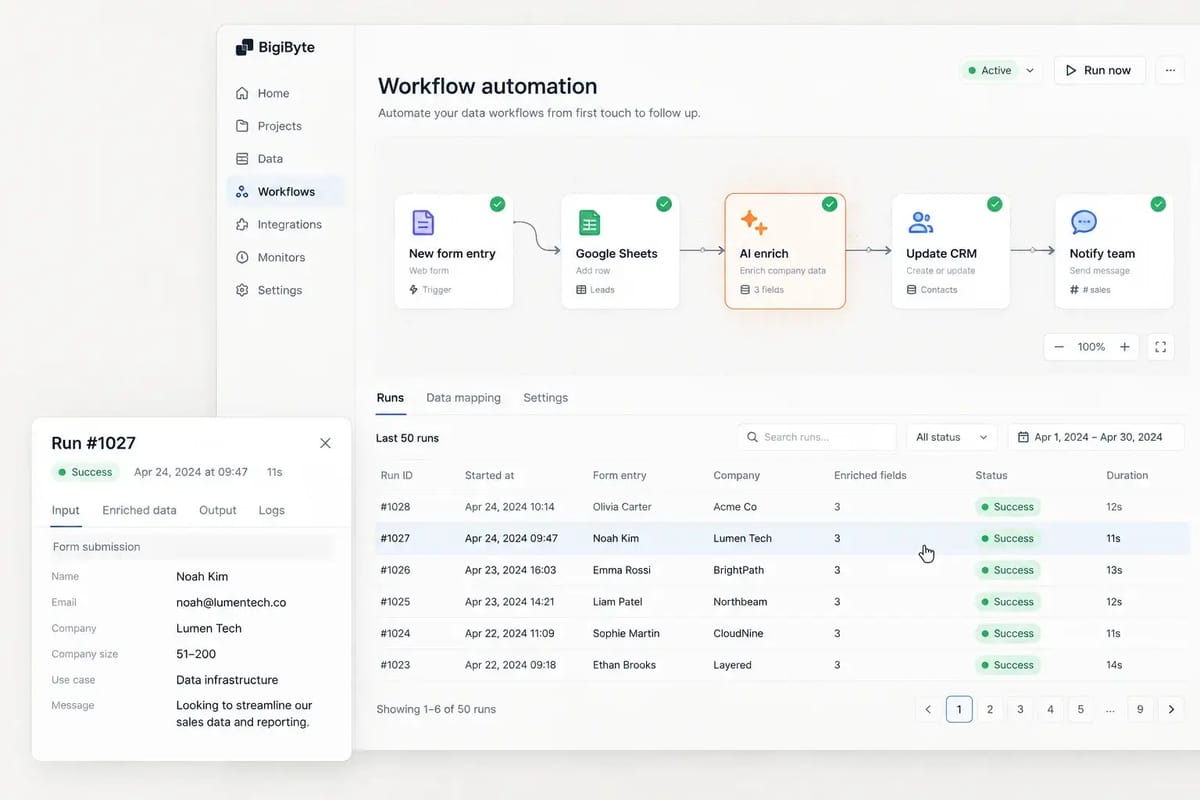The height and width of the screenshot is (800, 1200).
Task: Select run #1024 row ID
Action: point(395,634)
